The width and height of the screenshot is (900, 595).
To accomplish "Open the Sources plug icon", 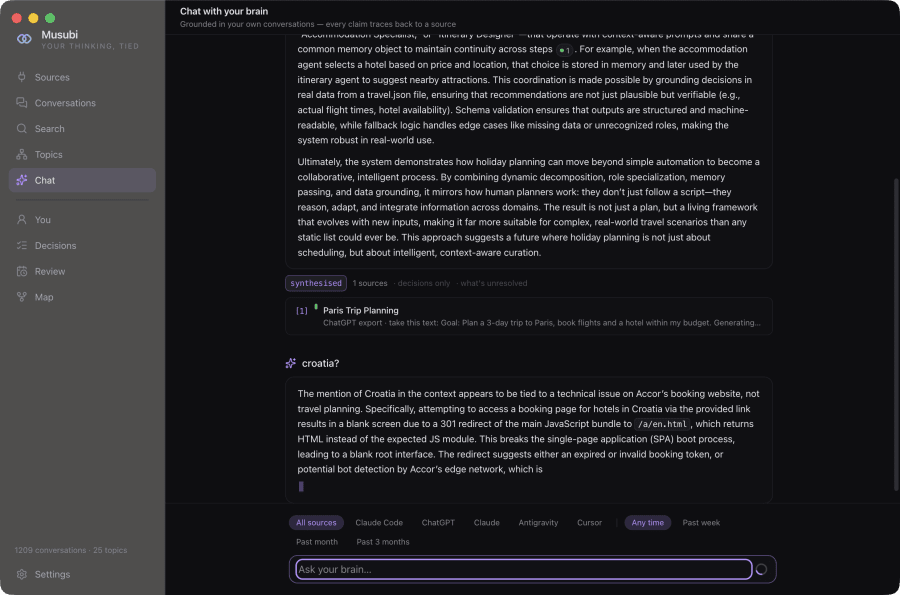I will click(22, 77).
